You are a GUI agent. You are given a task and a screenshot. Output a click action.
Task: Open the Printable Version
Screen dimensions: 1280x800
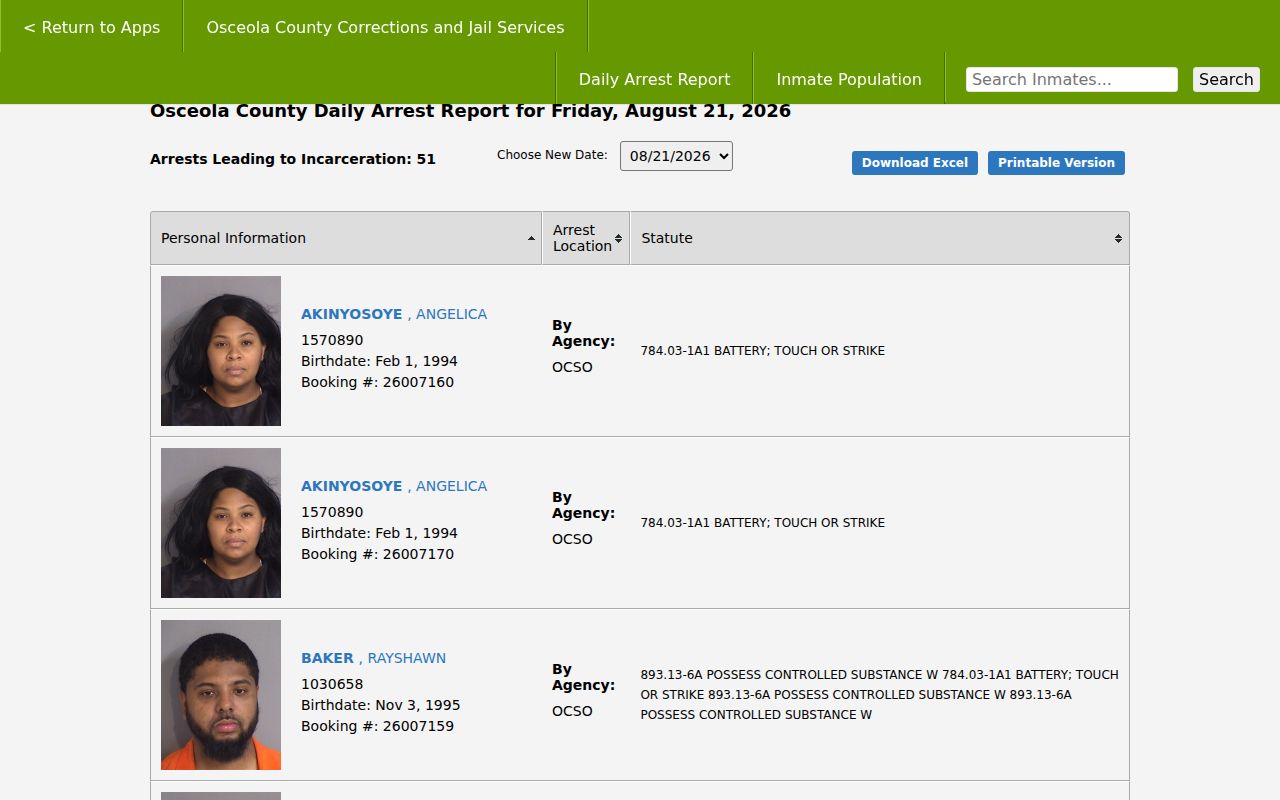pos(1056,163)
